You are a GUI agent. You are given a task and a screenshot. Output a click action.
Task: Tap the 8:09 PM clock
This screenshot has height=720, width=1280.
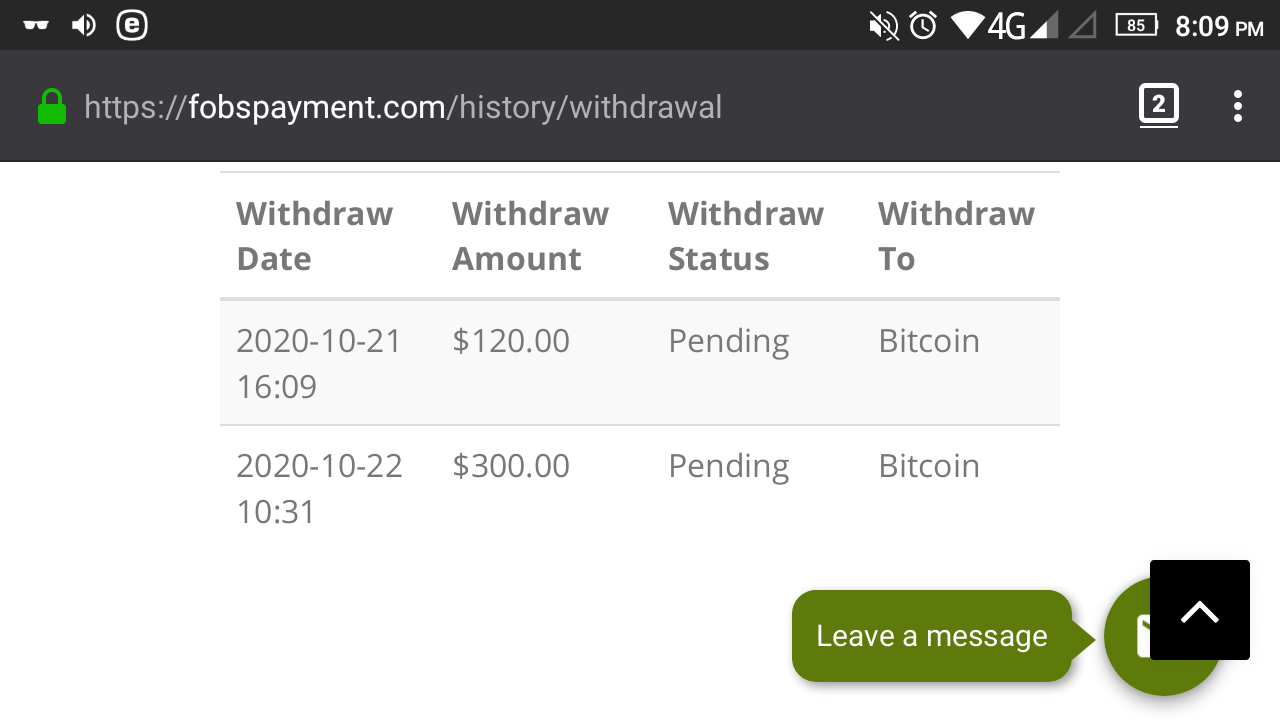click(1219, 26)
